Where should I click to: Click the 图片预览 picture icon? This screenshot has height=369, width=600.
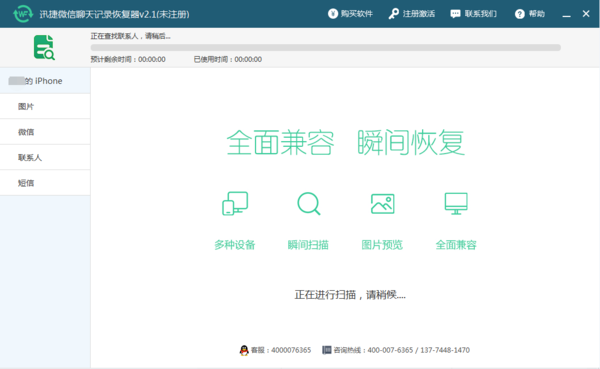point(383,204)
